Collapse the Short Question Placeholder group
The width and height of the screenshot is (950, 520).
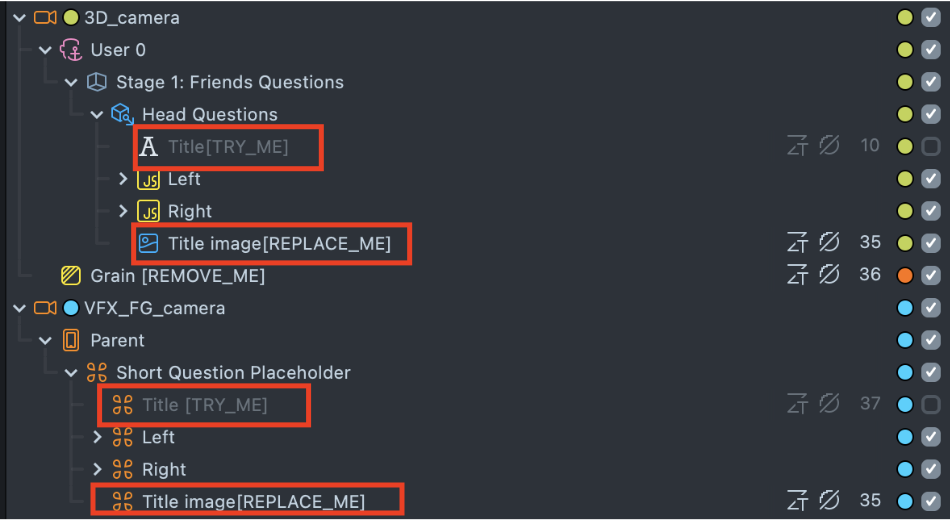point(71,372)
